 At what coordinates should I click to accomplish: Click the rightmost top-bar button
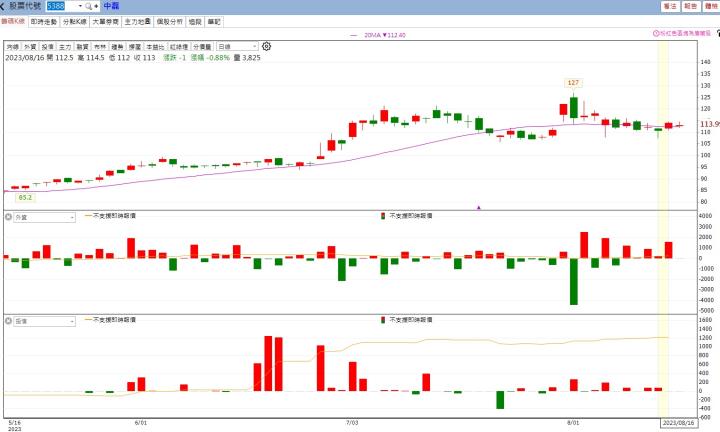click(711, 6)
